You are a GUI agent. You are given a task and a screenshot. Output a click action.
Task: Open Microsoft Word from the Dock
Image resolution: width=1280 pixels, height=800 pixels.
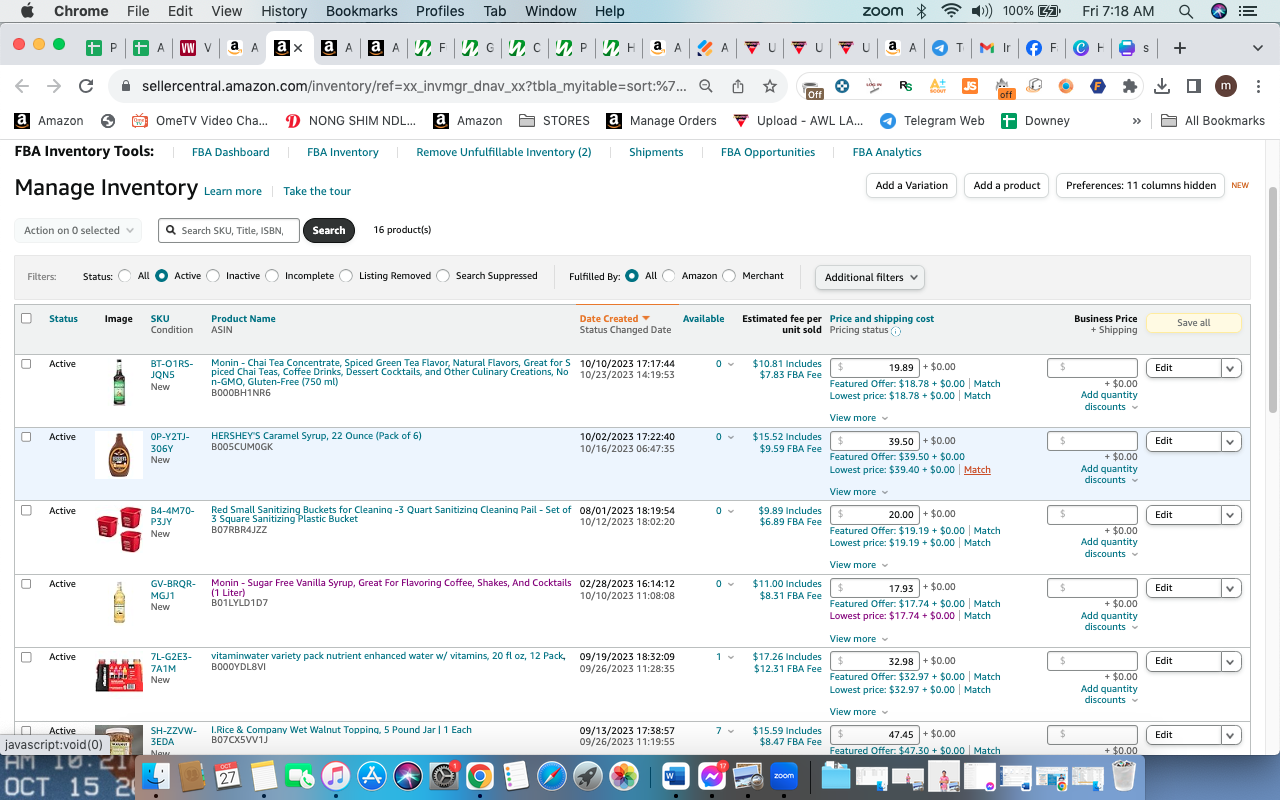(676, 776)
